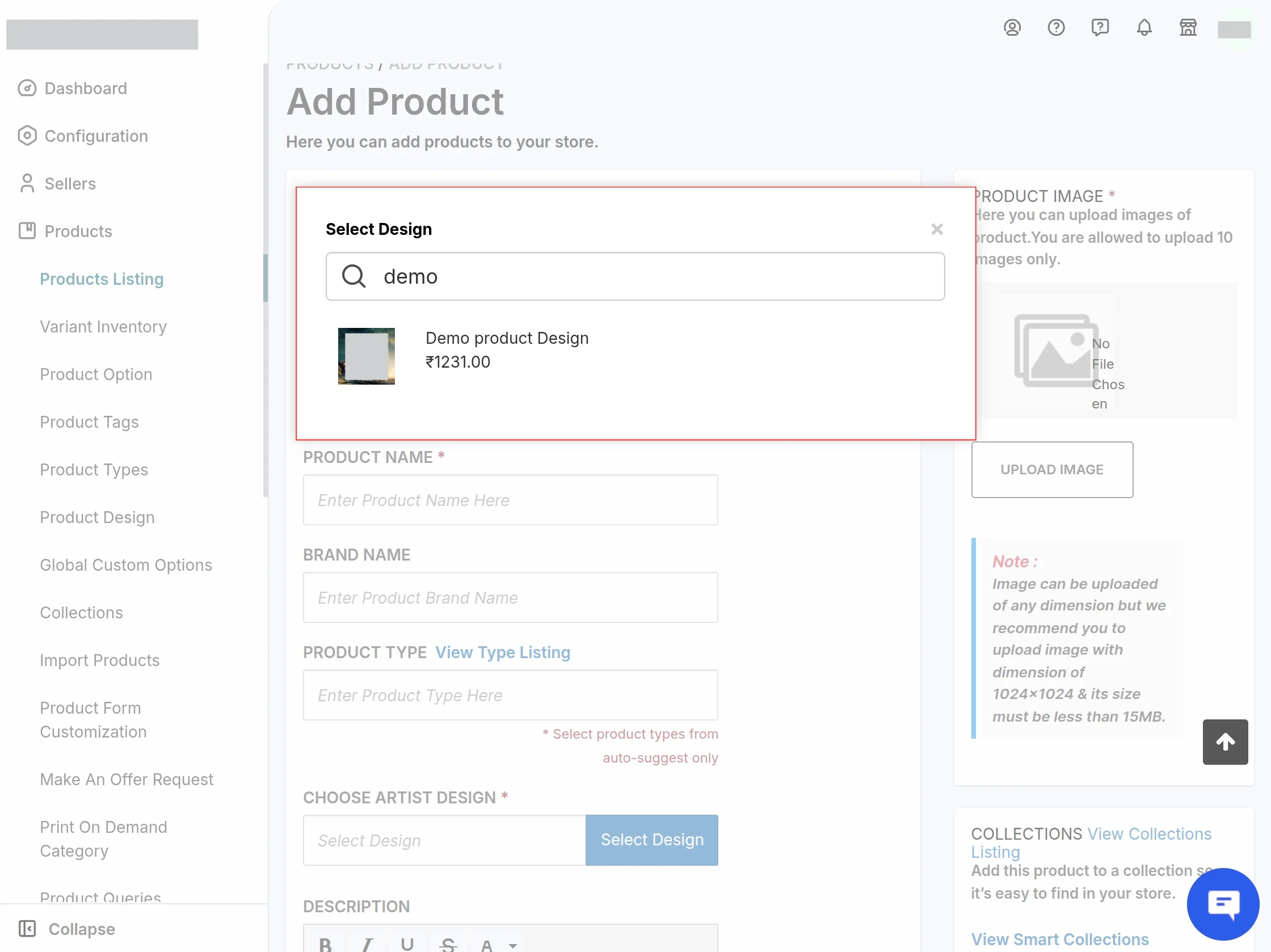1271x952 pixels.
Task: Open notifications bell icon
Action: point(1144,28)
